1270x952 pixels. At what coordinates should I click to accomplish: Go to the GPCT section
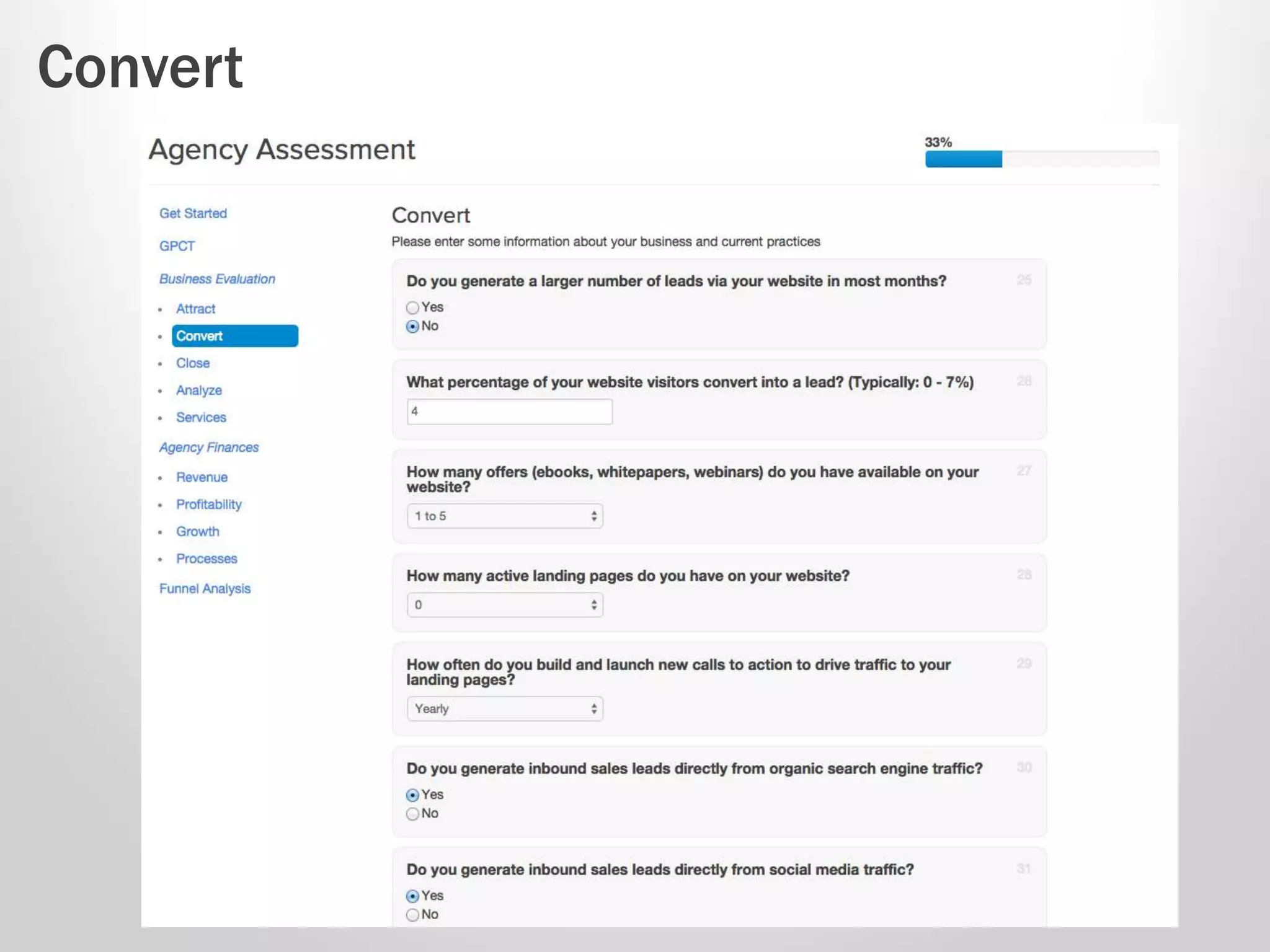(177, 246)
